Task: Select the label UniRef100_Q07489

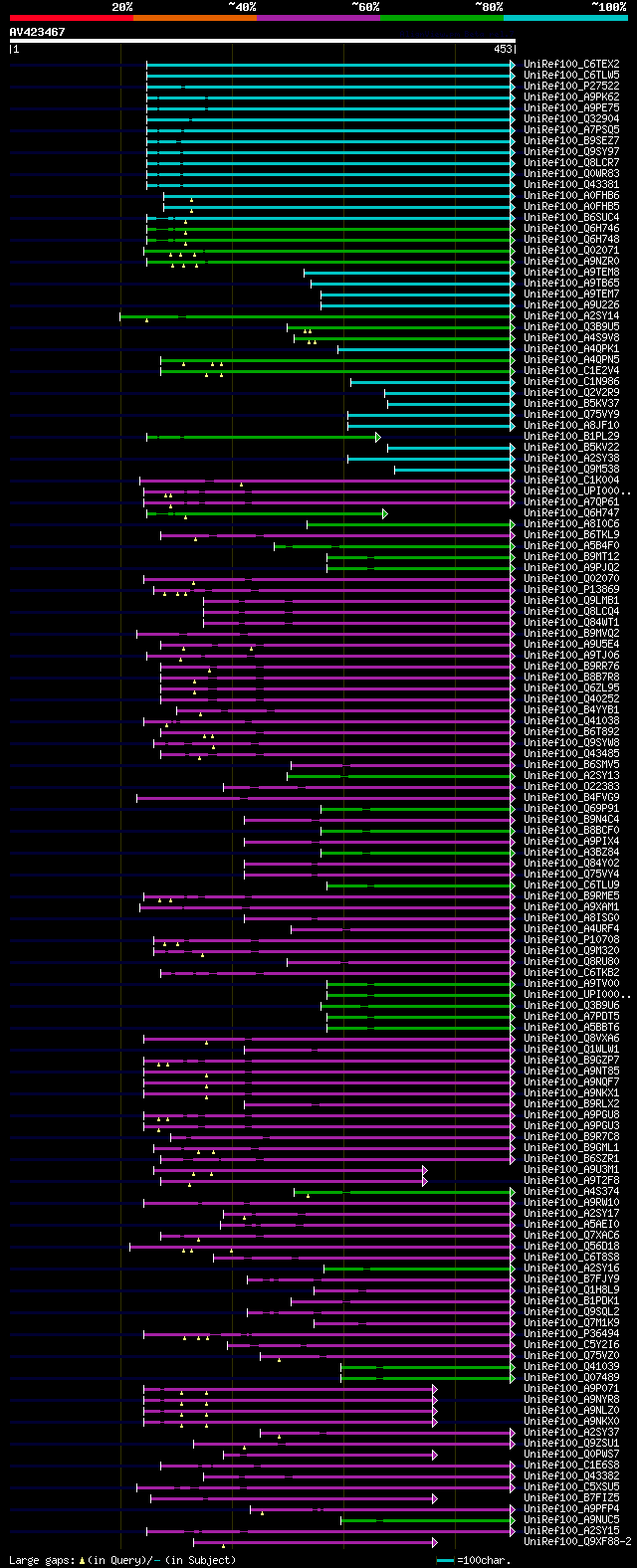Action: (x=571, y=1377)
